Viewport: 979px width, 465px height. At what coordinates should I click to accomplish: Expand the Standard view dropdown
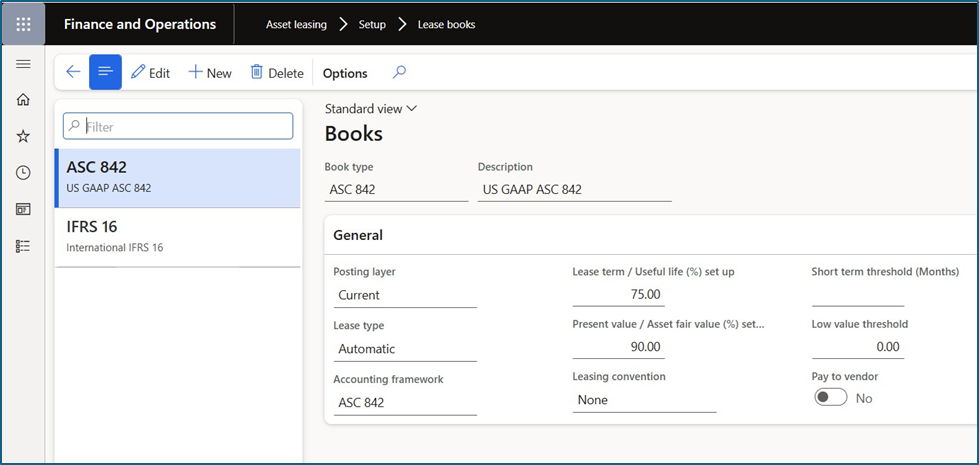(371, 109)
